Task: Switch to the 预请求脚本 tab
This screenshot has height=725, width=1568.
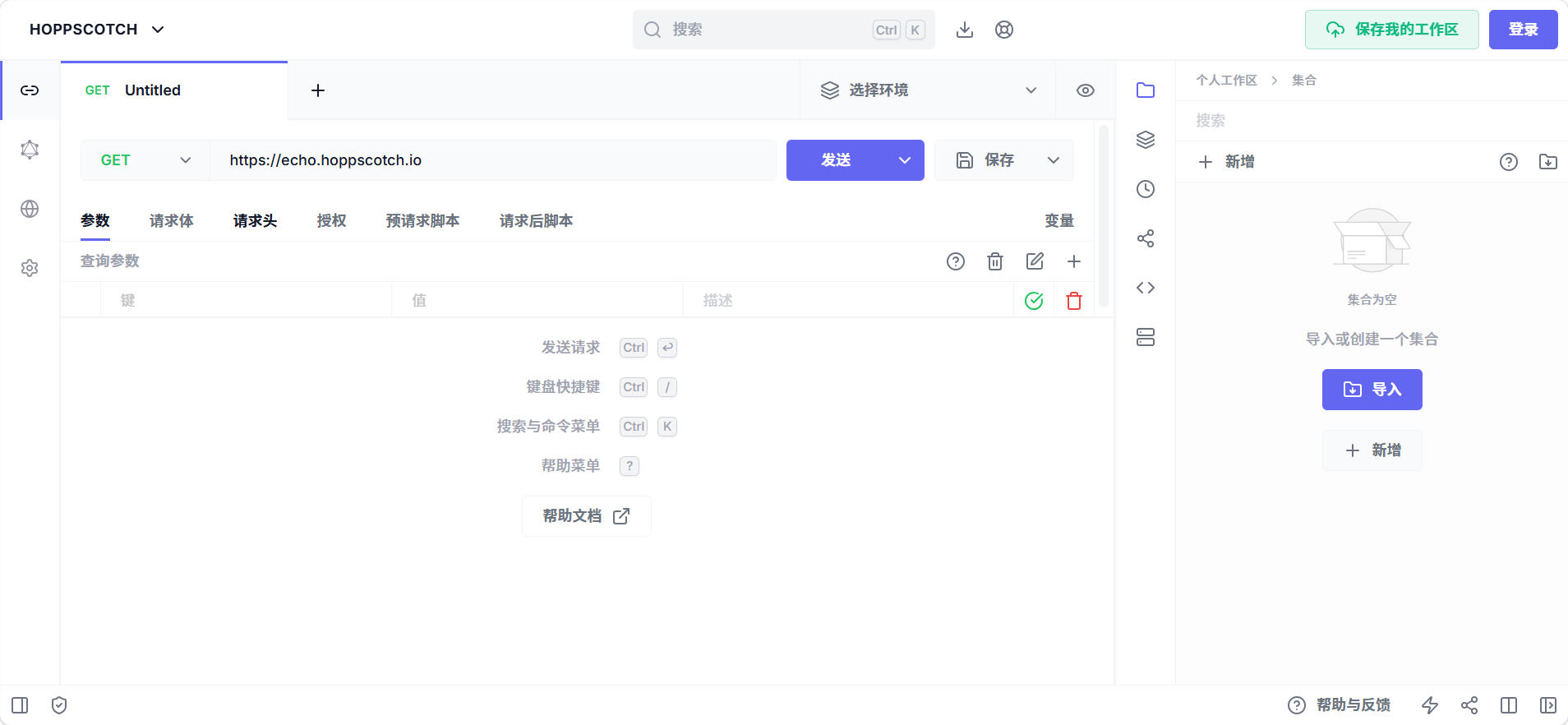Action: (x=423, y=220)
